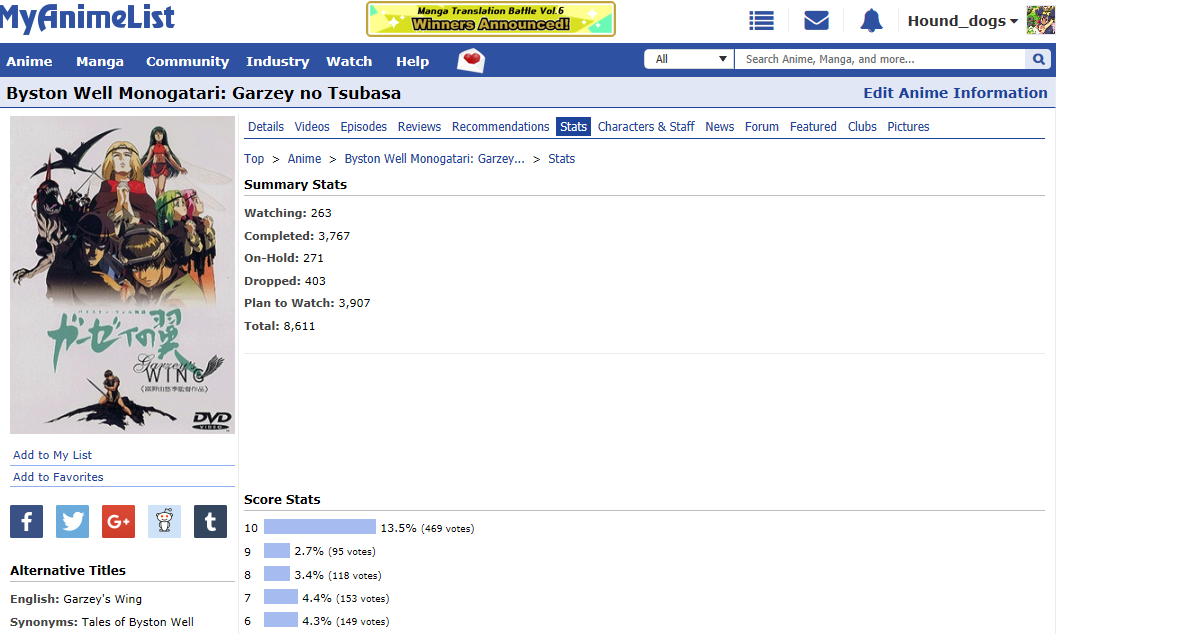Open the Help menu

click(413, 61)
